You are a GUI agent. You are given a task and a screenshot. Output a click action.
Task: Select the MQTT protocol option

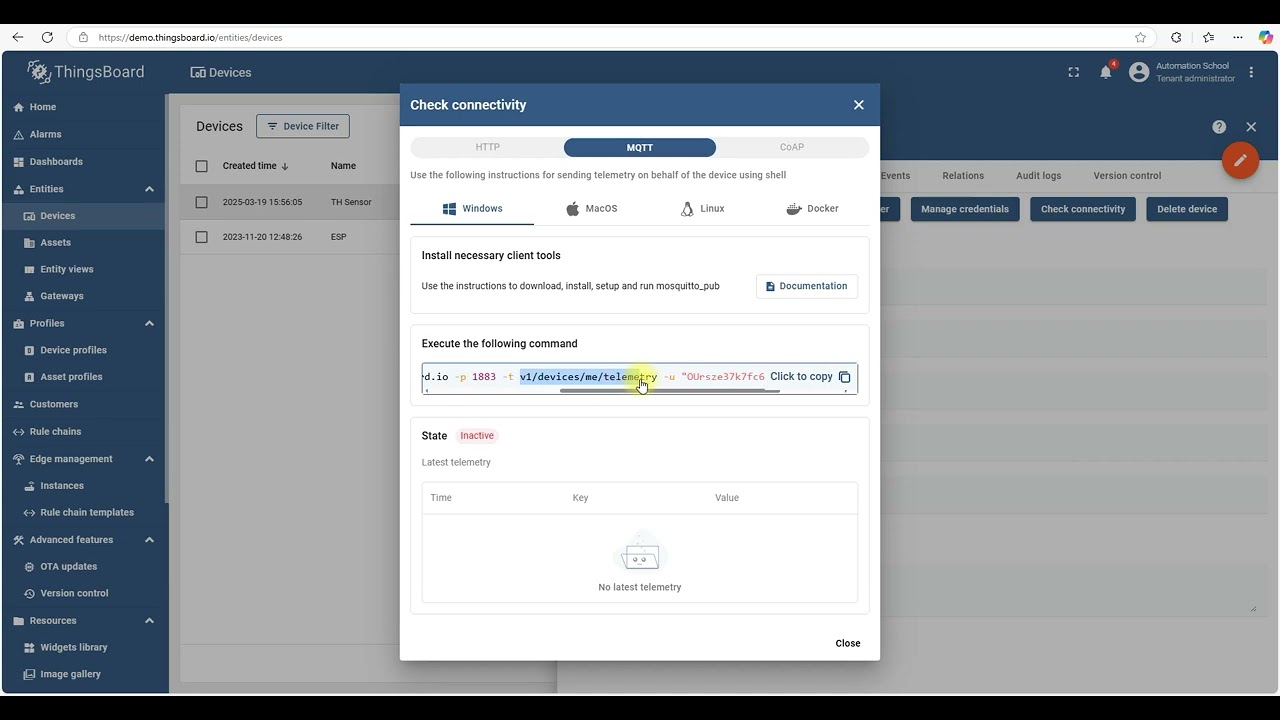[640, 147]
